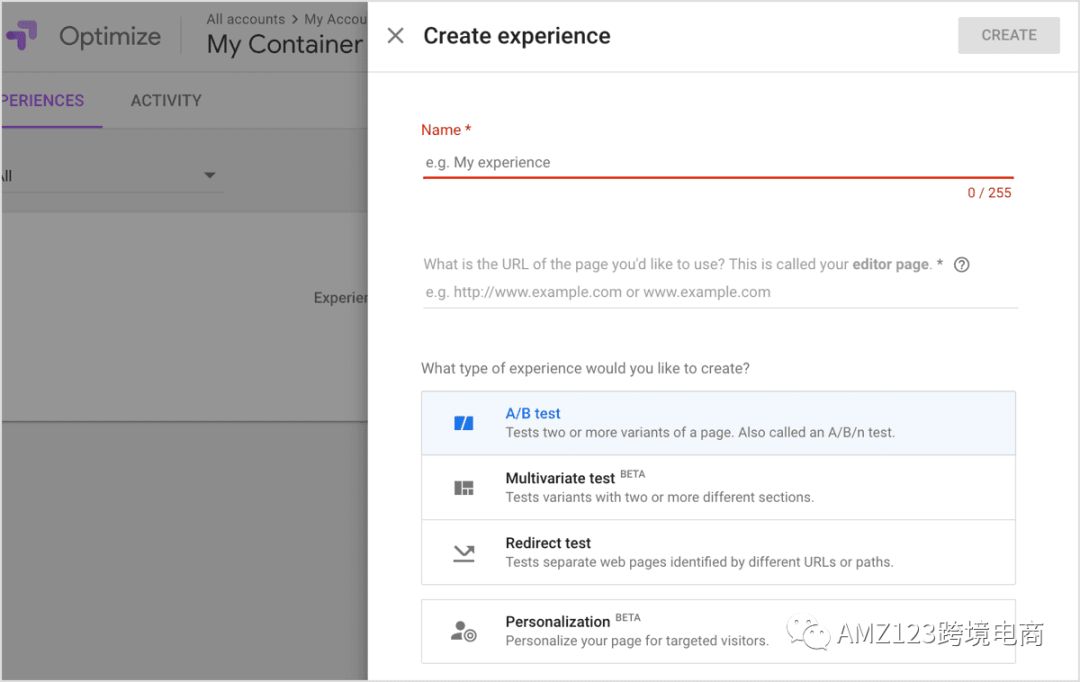Screen dimensions: 1080x682
Task: Open the All accounts breadcrumb link
Action: click(245, 19)
